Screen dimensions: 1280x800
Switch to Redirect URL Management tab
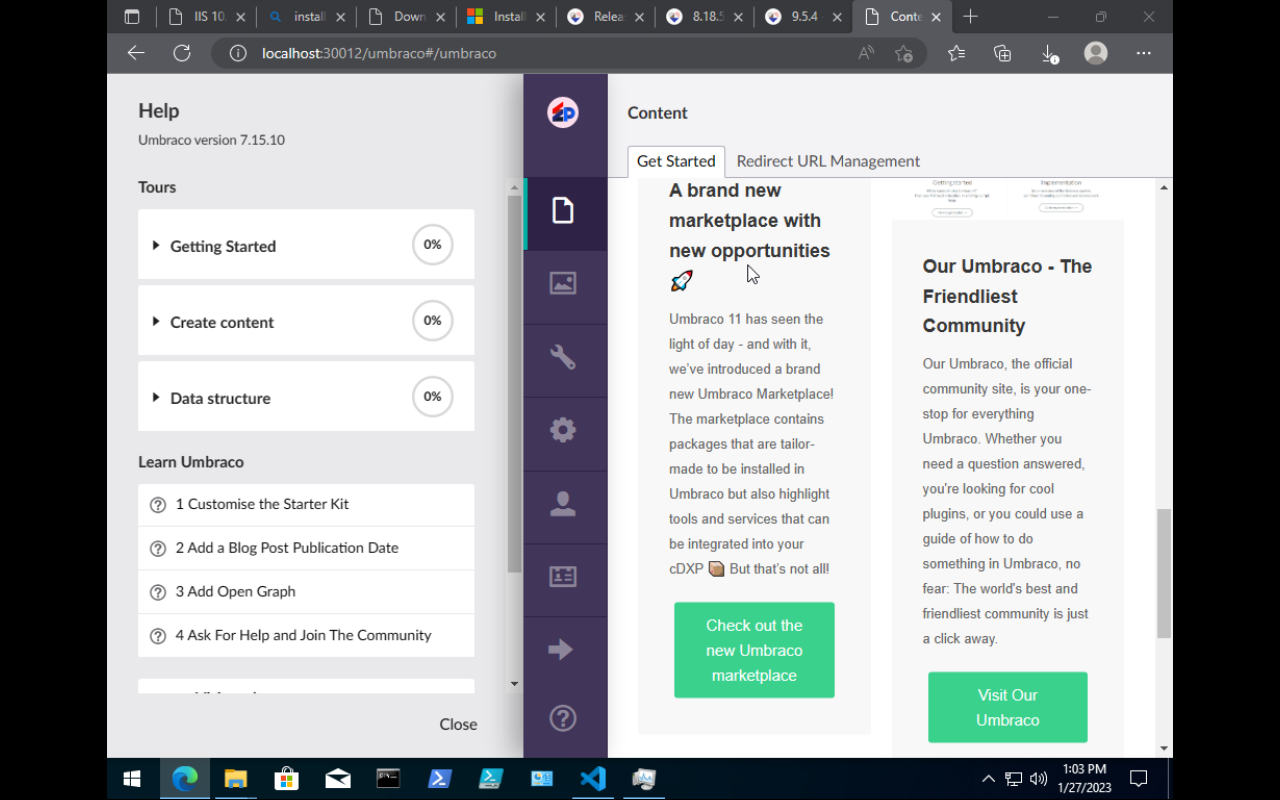(x=828, y=161)
